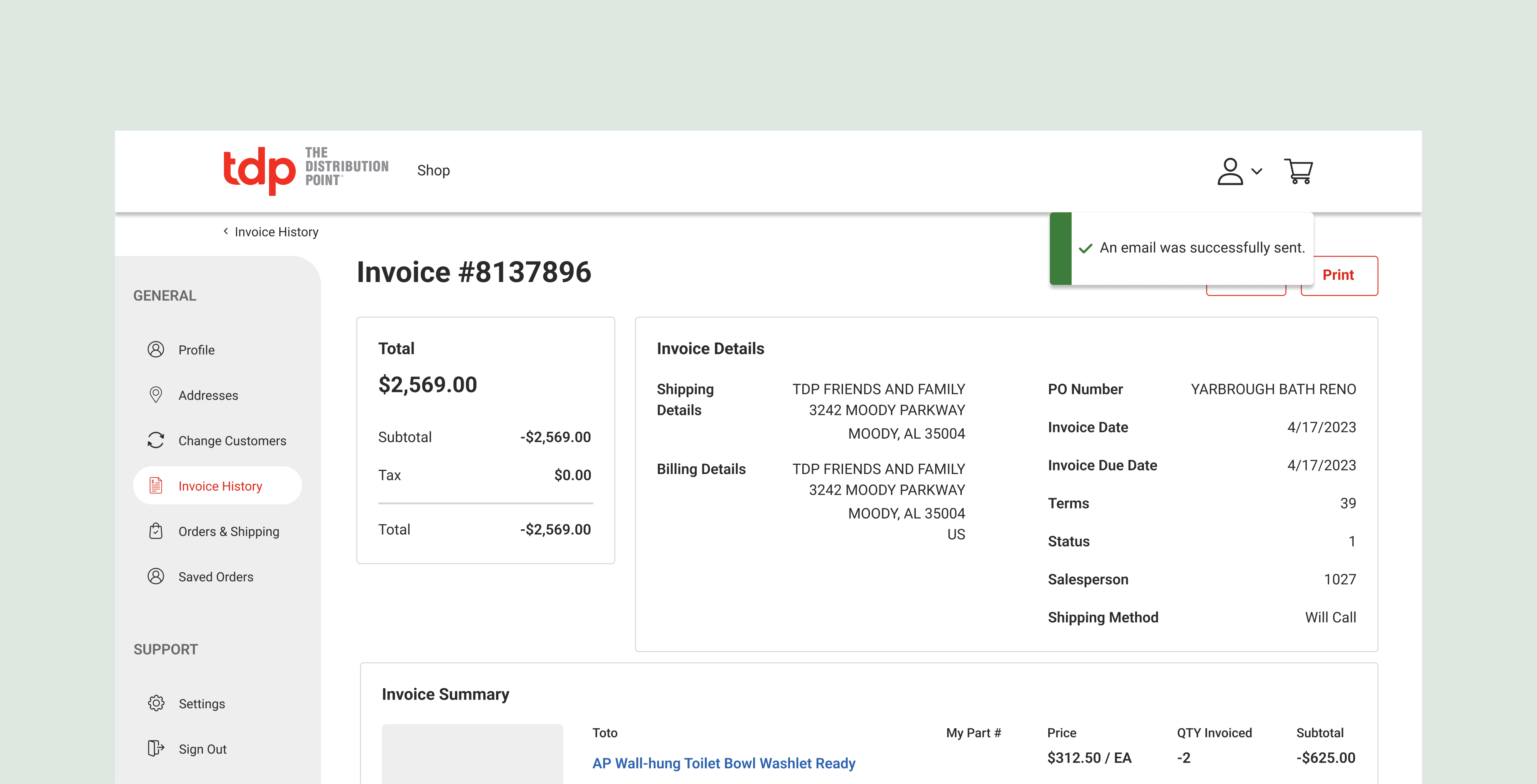The image size is (1537, 784).
Task: Open the shopping cart icon
Action: [1298, 171]
